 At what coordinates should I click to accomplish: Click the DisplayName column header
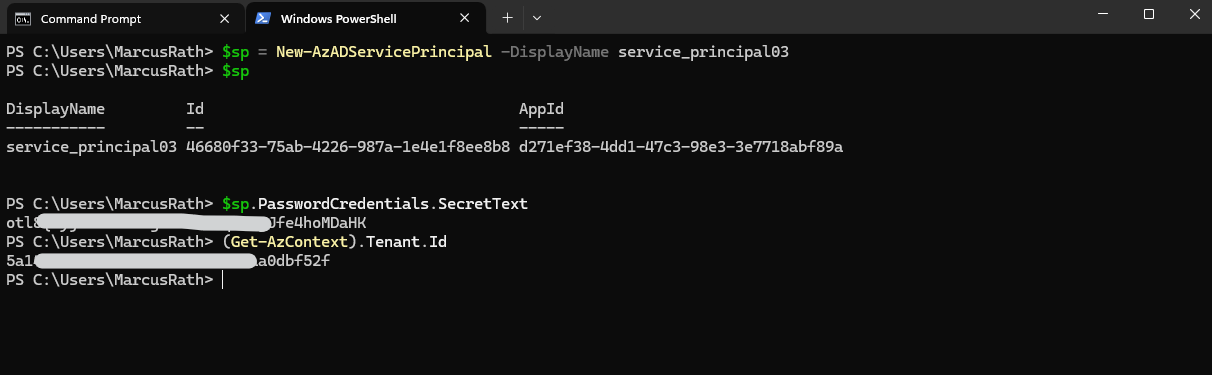(55, 109)
